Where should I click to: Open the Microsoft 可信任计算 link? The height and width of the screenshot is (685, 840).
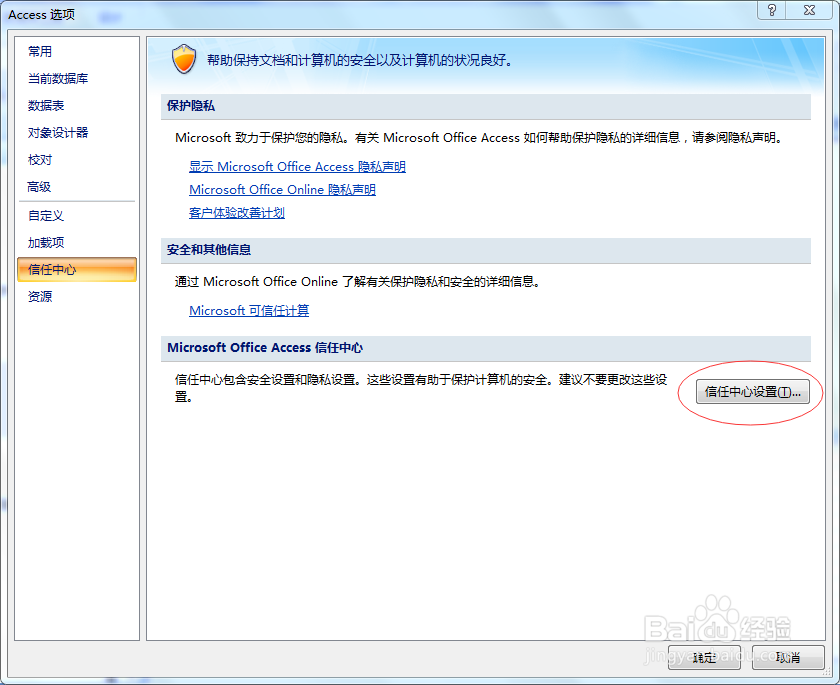pyautogui.click(x=249, y=311)
